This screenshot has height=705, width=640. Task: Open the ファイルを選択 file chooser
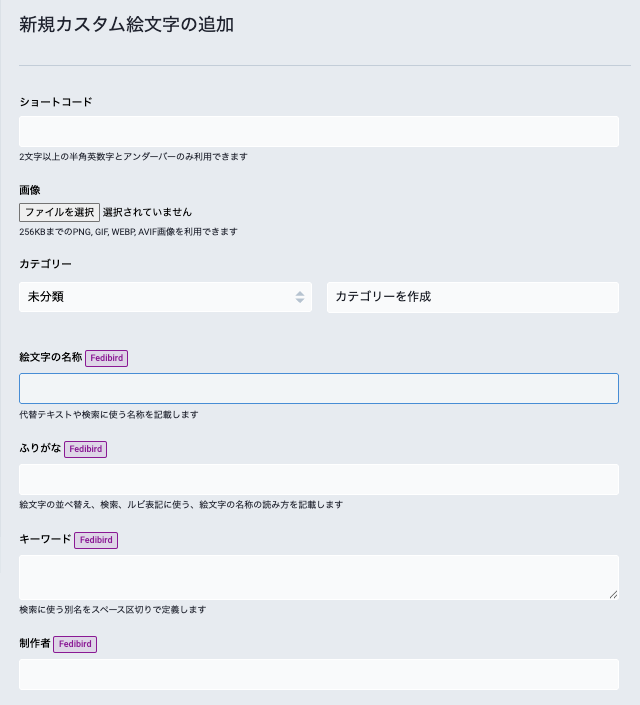pyautogui.click(x=59, y=212)
